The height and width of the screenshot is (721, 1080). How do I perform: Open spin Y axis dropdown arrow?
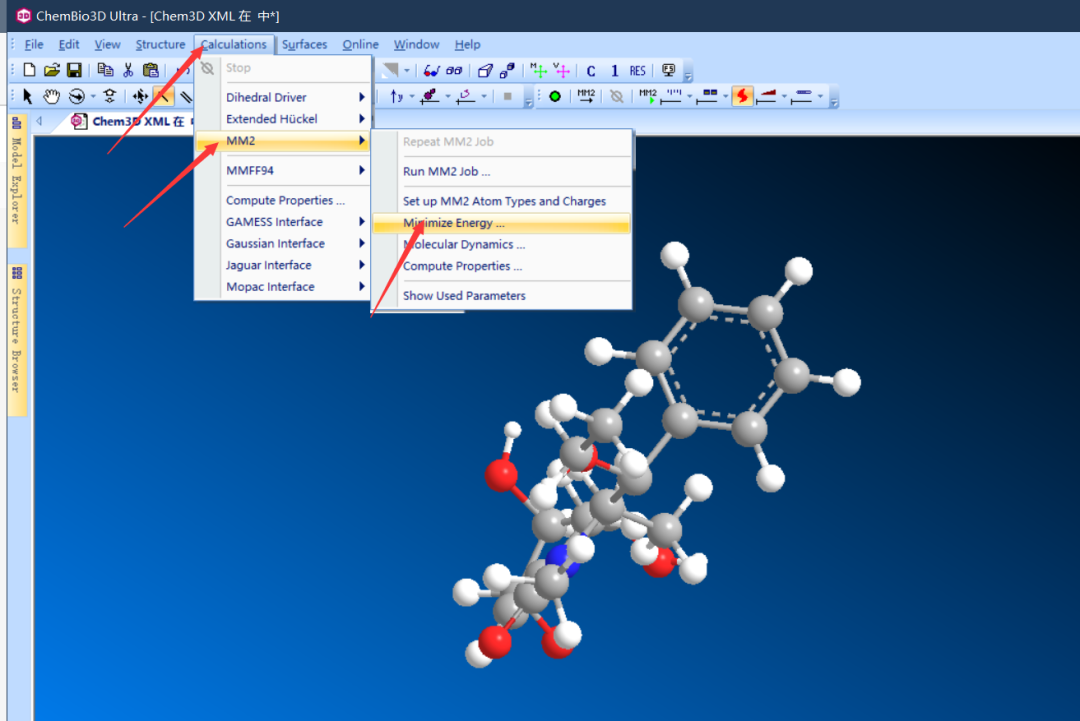tap(412, 97)
